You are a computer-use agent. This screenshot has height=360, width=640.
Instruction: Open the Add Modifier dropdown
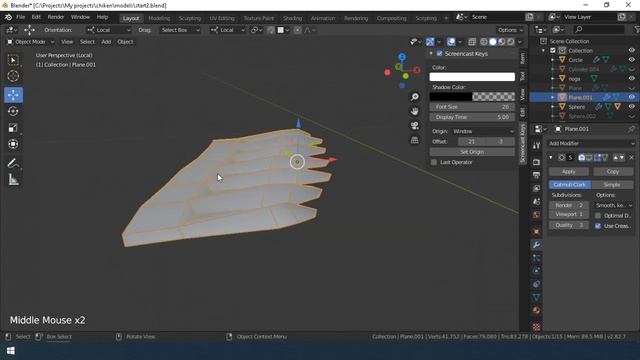pyautogui.click(x=591, y=143)
